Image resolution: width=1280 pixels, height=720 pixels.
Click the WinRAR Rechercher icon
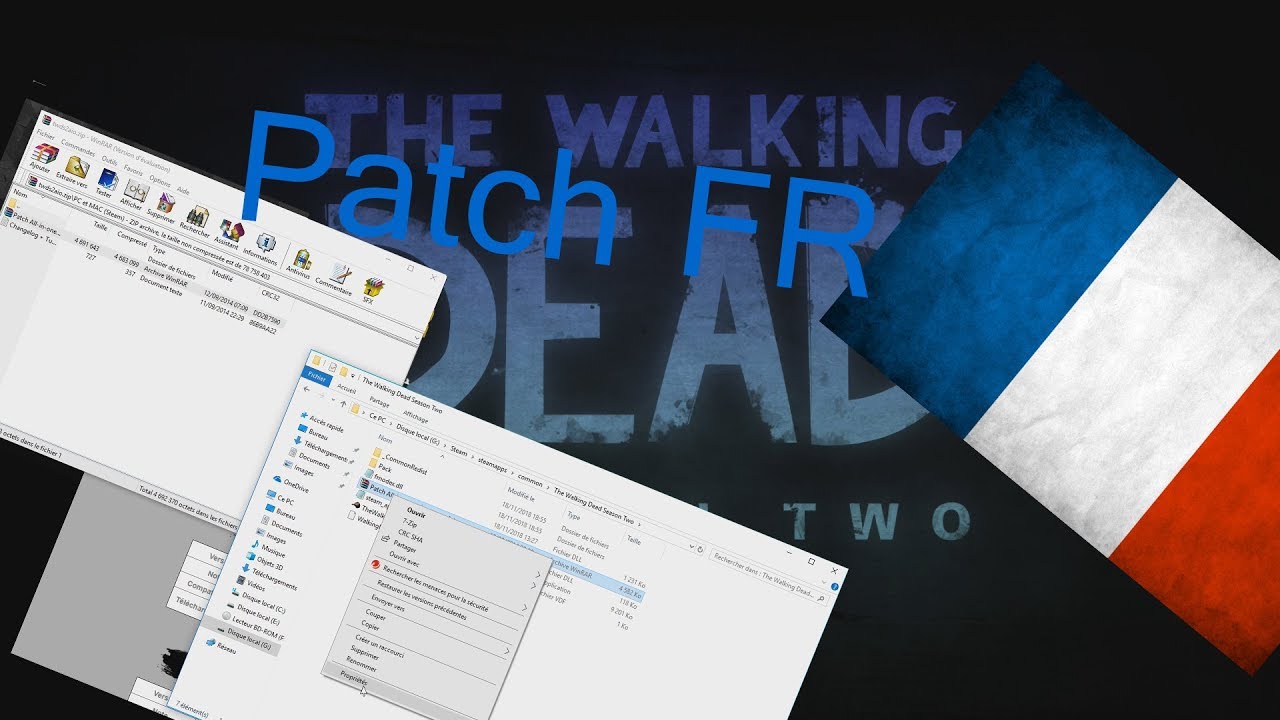pos(196,219)
